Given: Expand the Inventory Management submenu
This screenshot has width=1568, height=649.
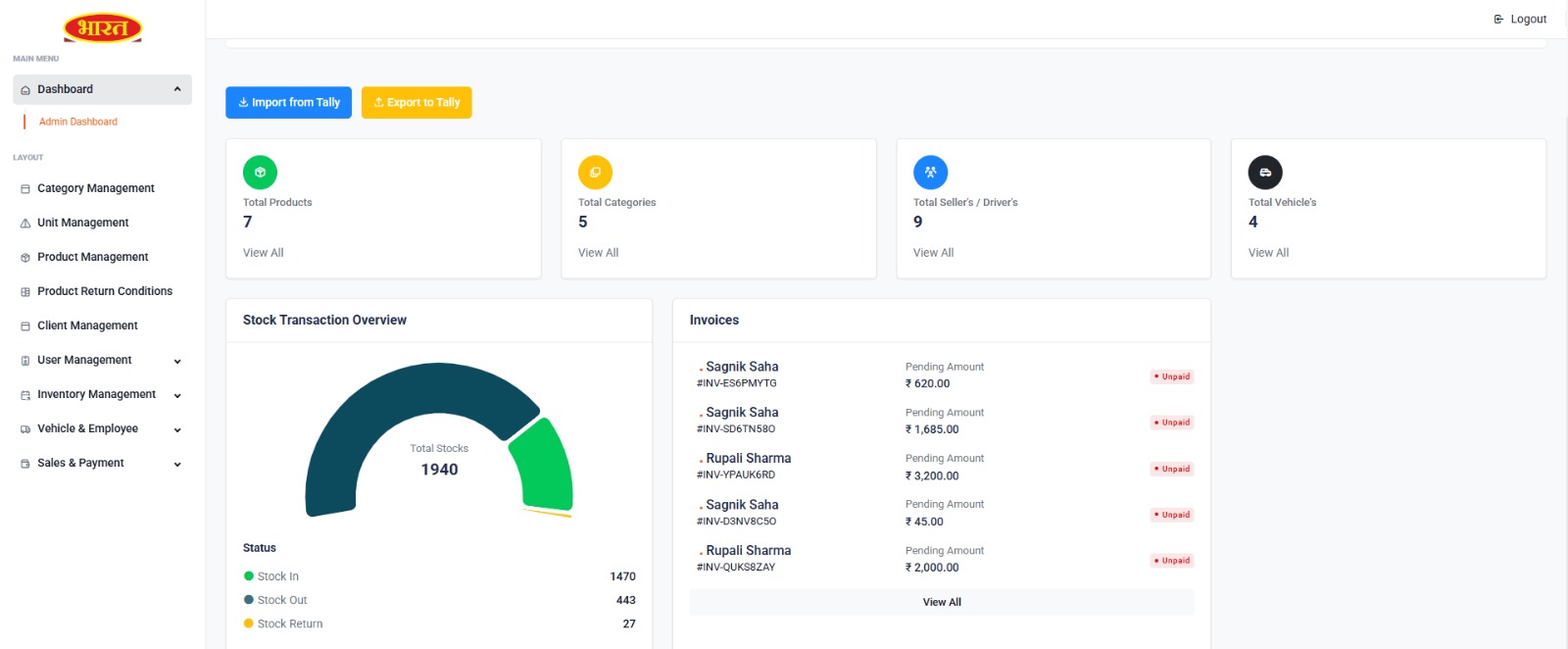Looking at the screenshot, I should (177, 395).
